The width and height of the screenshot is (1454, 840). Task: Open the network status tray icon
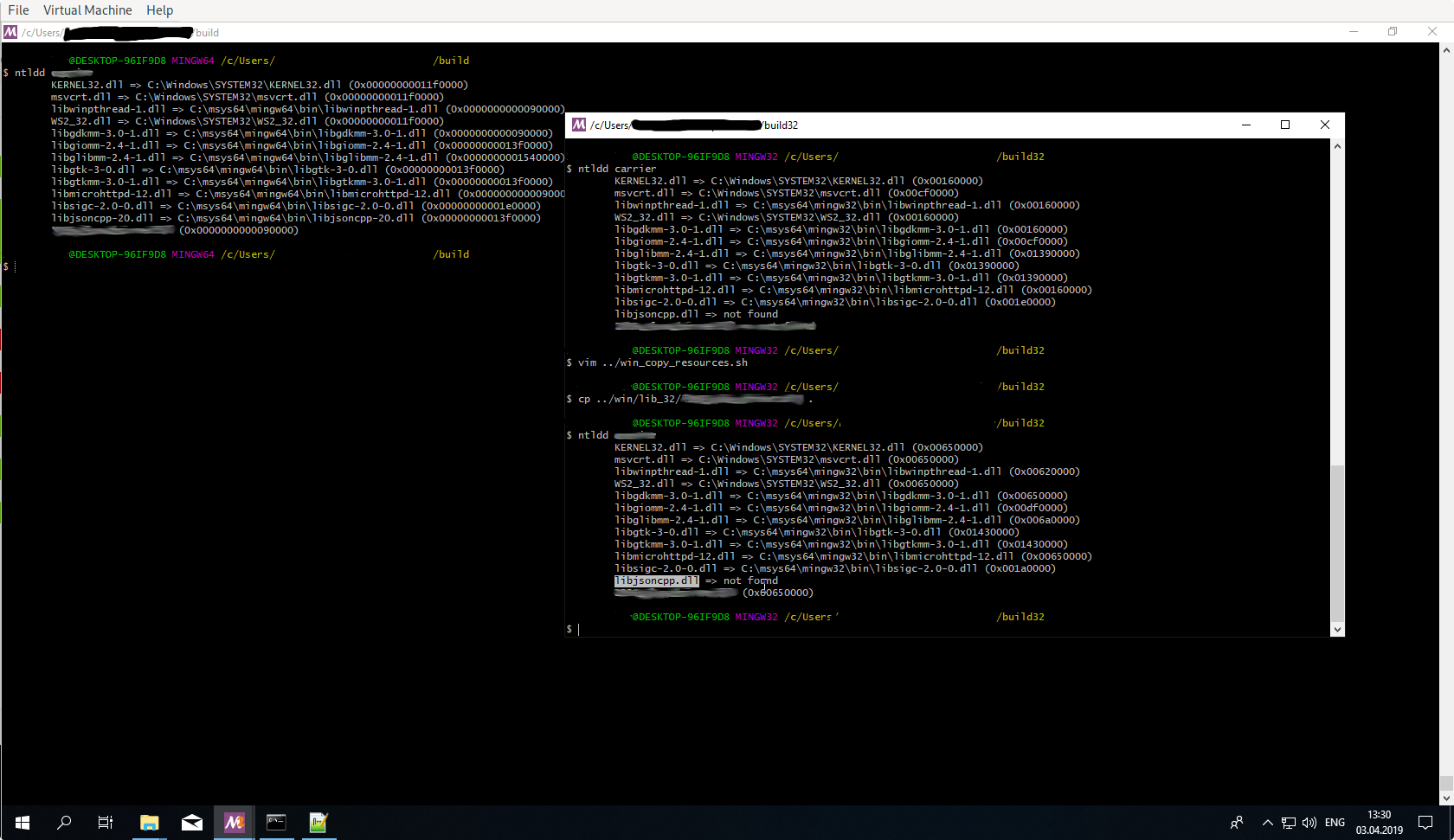tap(1289, 823)
